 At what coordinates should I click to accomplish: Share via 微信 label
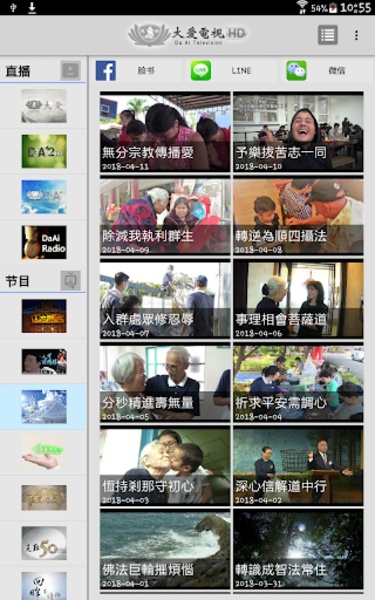337,70
